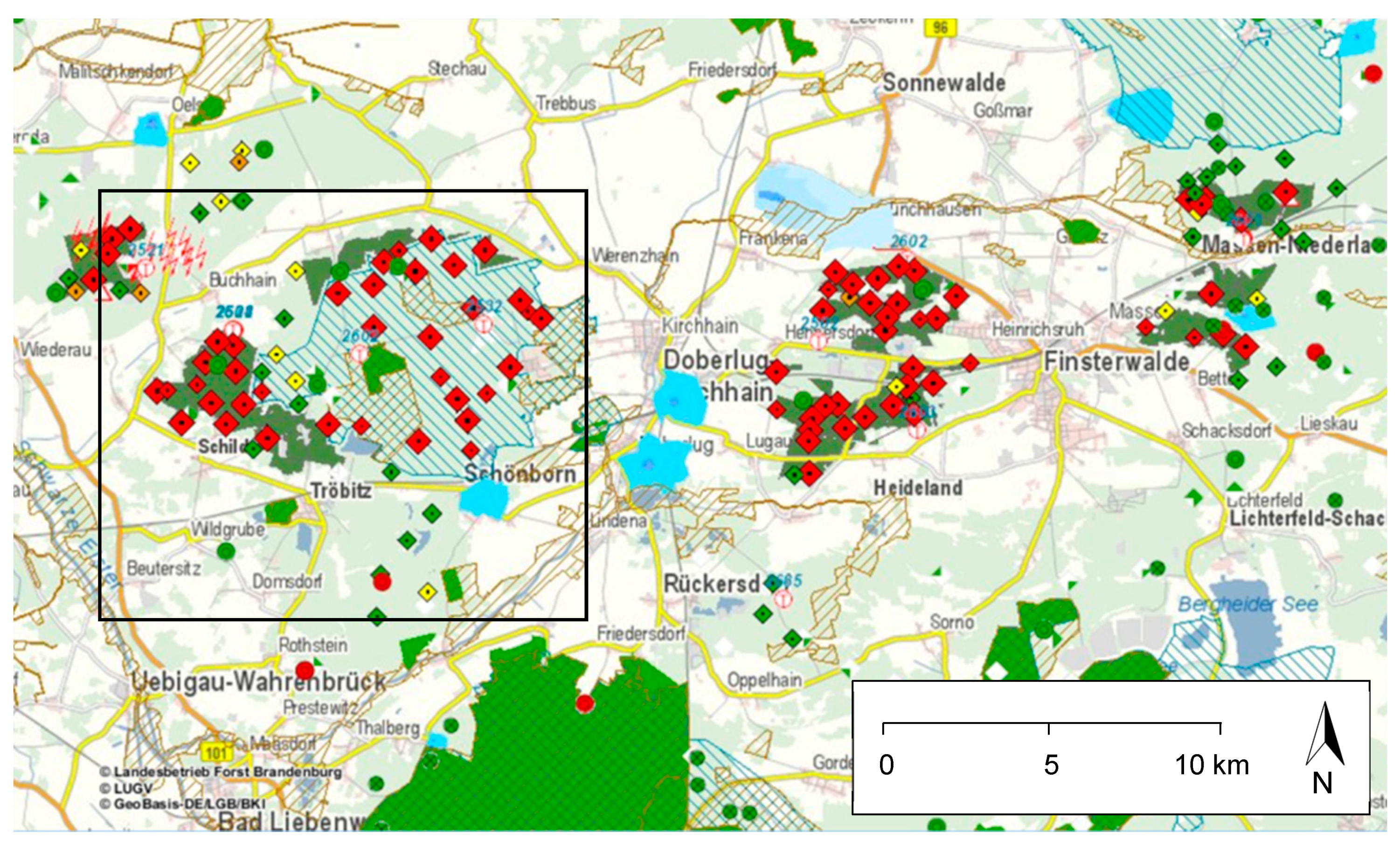The image size is (1400, 853).
Task: Click the green circle marker near Wildgrube
Action: (x=226, y=550)
